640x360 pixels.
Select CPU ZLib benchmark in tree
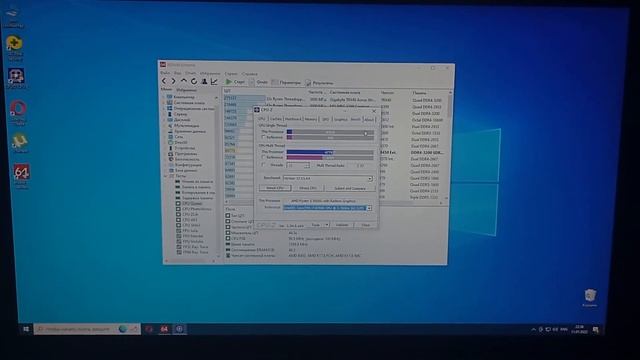pyautogui.click(x=187, y=214)
